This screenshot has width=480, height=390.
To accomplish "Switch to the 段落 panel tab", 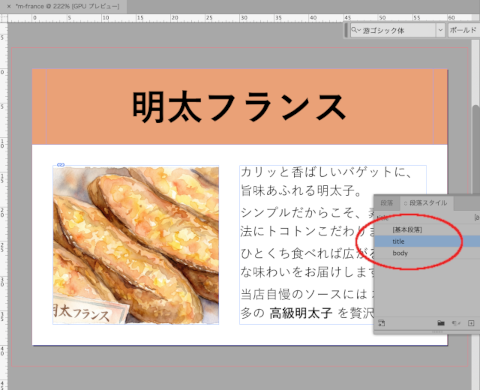I will coord(387,203).
